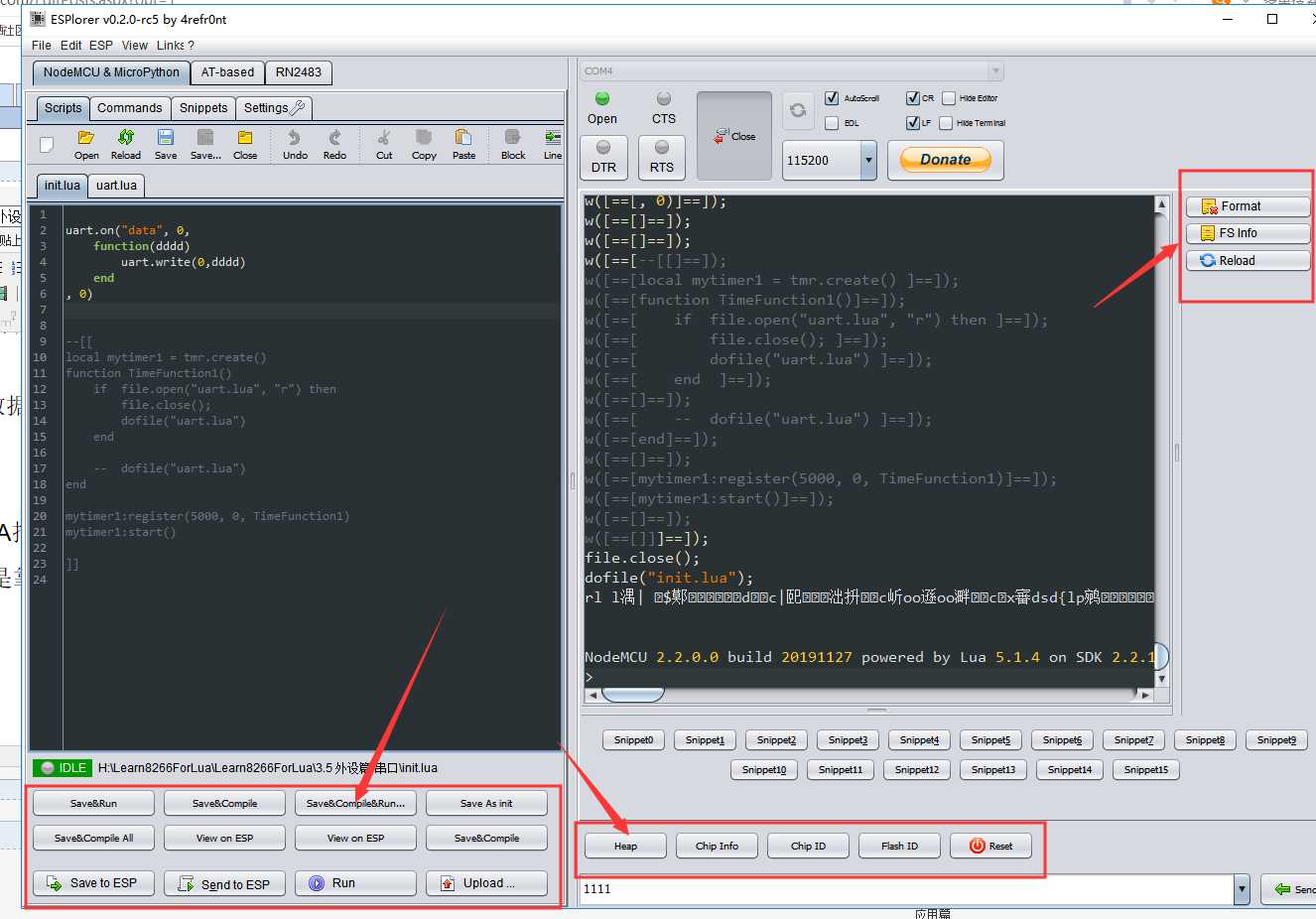Click the command input field containing 1111
This screenshot has height=919, width=1316.
906,889
